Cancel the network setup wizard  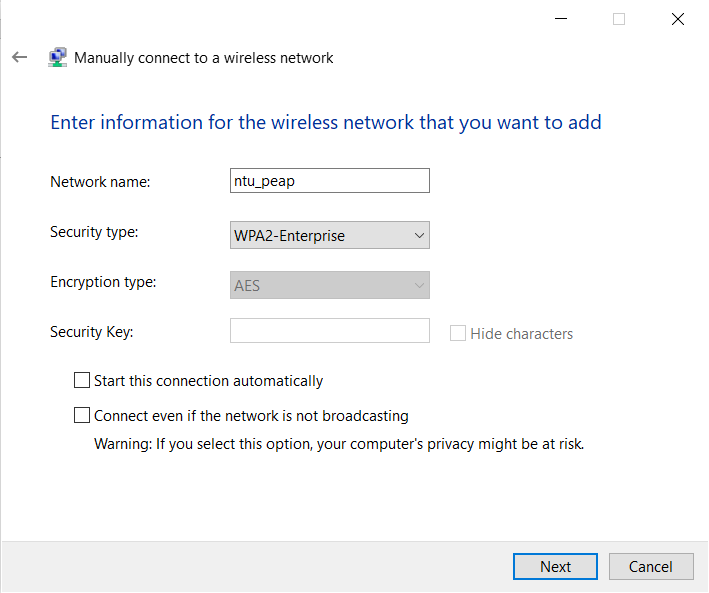pyautogui.click(x=651, y=566)
